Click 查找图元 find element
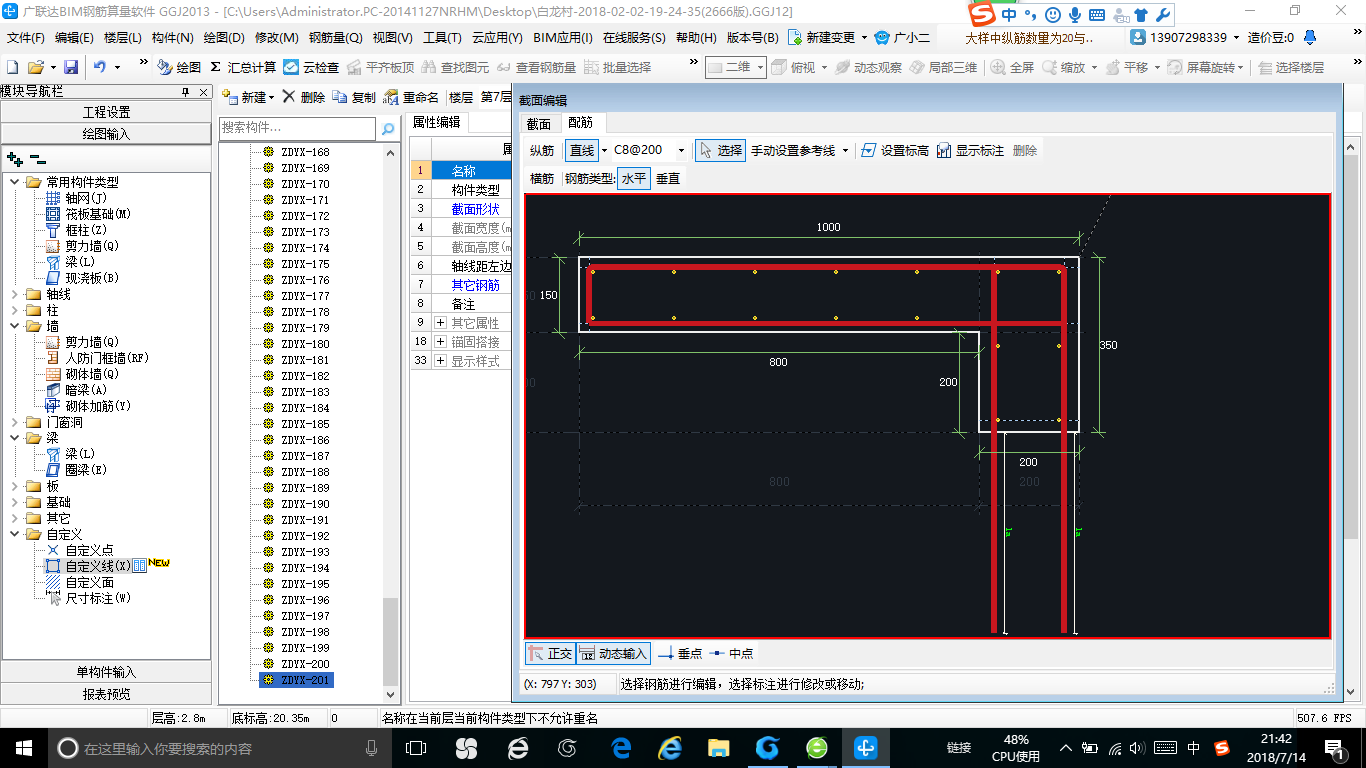The width and height of the screenshot is (1366, 768). pyautogui.click(x=456, y=67)
